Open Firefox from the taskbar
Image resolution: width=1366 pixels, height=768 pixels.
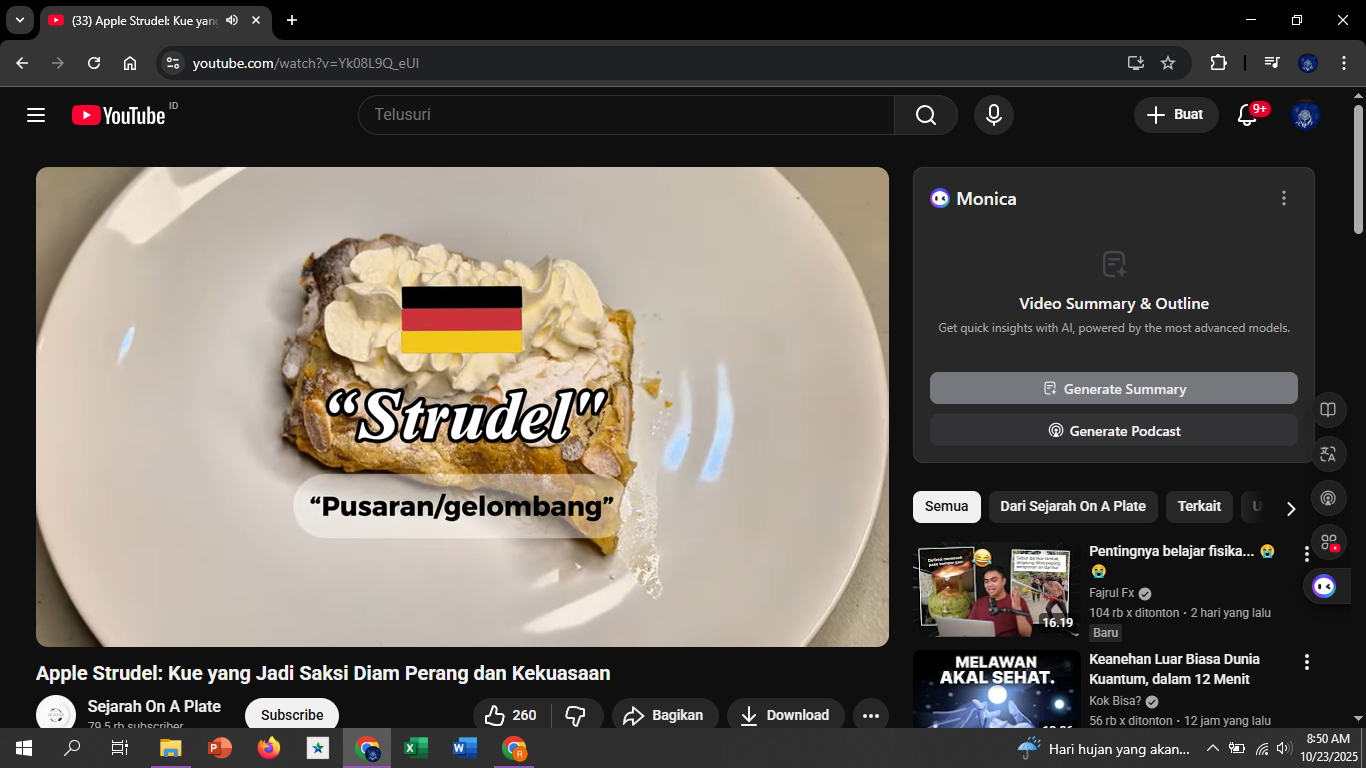click(x=268, y=748)
